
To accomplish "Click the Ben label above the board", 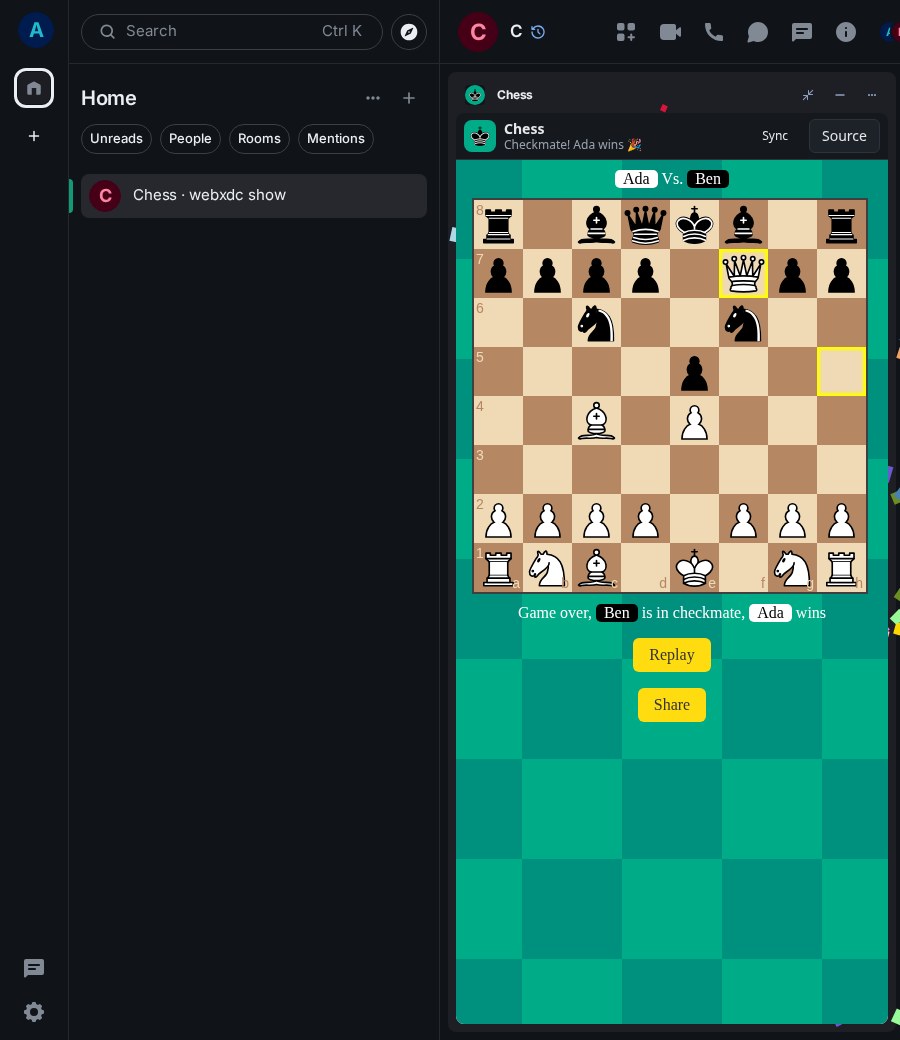I will click(x=708, y=179).
